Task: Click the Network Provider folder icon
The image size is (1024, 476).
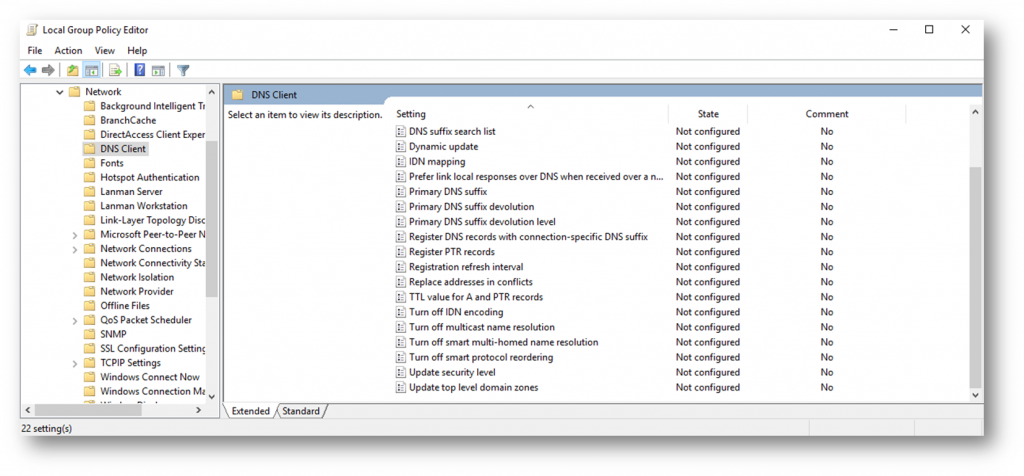Action: [x=90, y=291]
